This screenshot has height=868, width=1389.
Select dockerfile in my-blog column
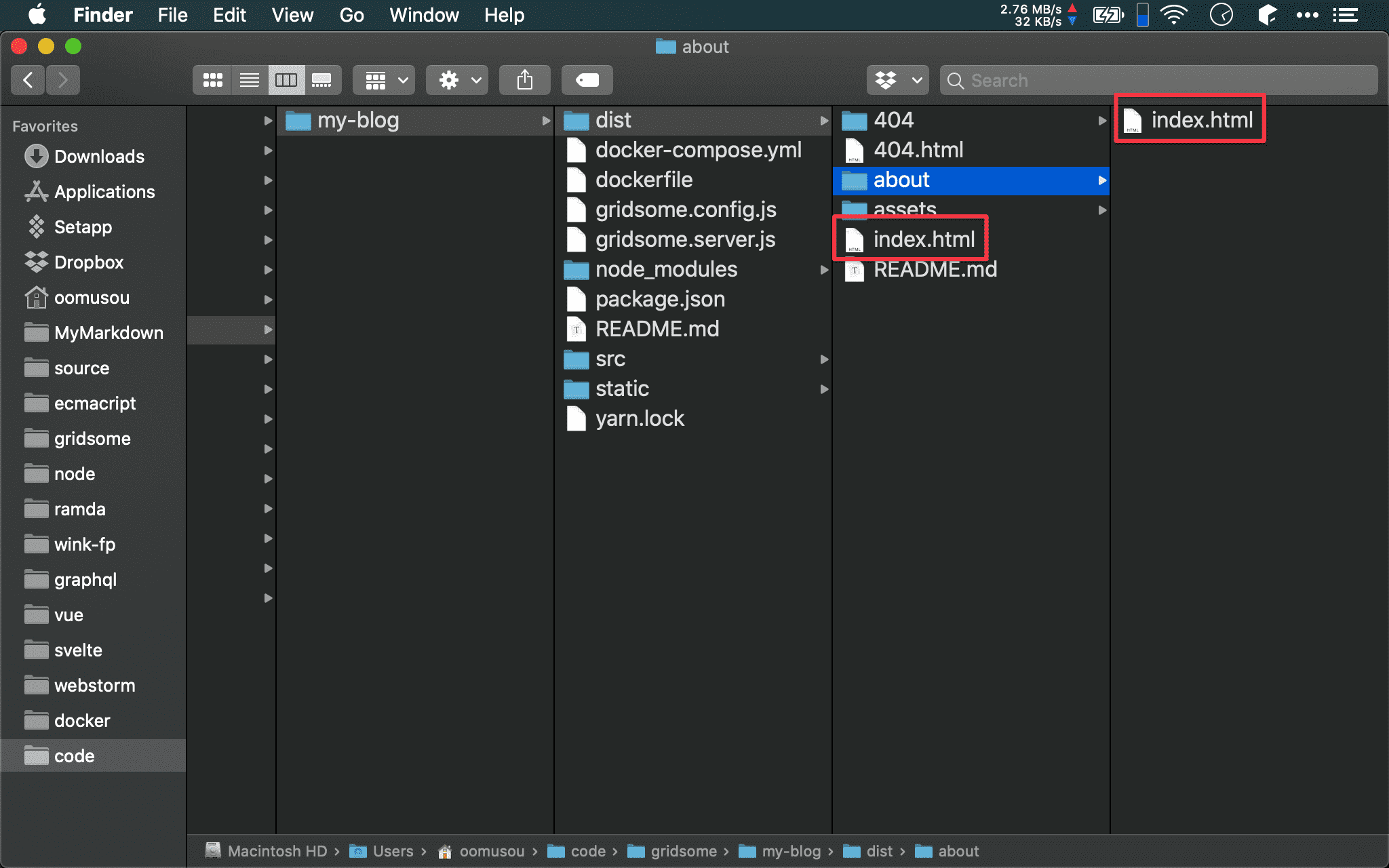click(693, 180)
